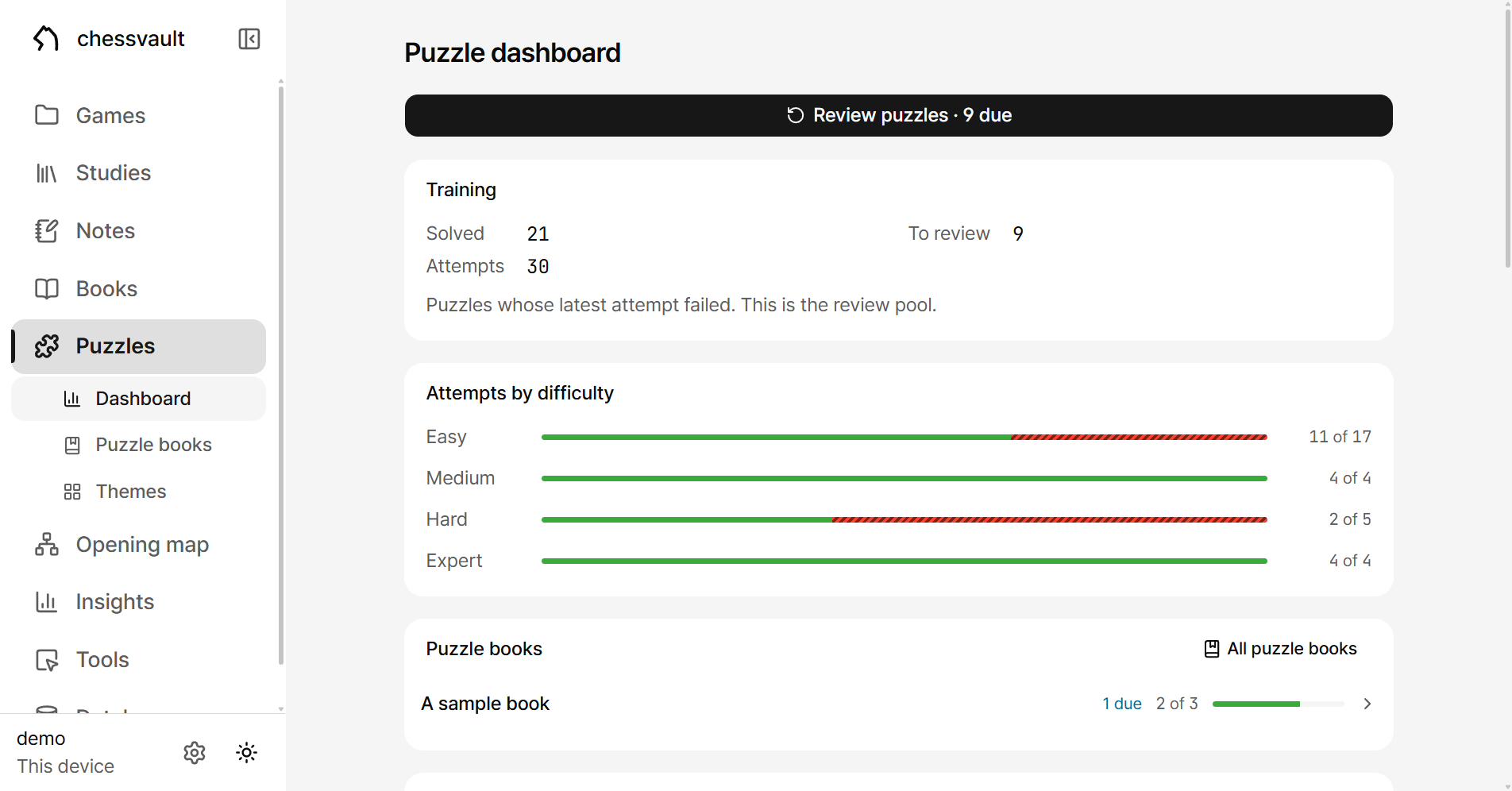The image size is (1512, 791).
Task: Click the '2 of 5' count
Action: [x=1350, y=519]
